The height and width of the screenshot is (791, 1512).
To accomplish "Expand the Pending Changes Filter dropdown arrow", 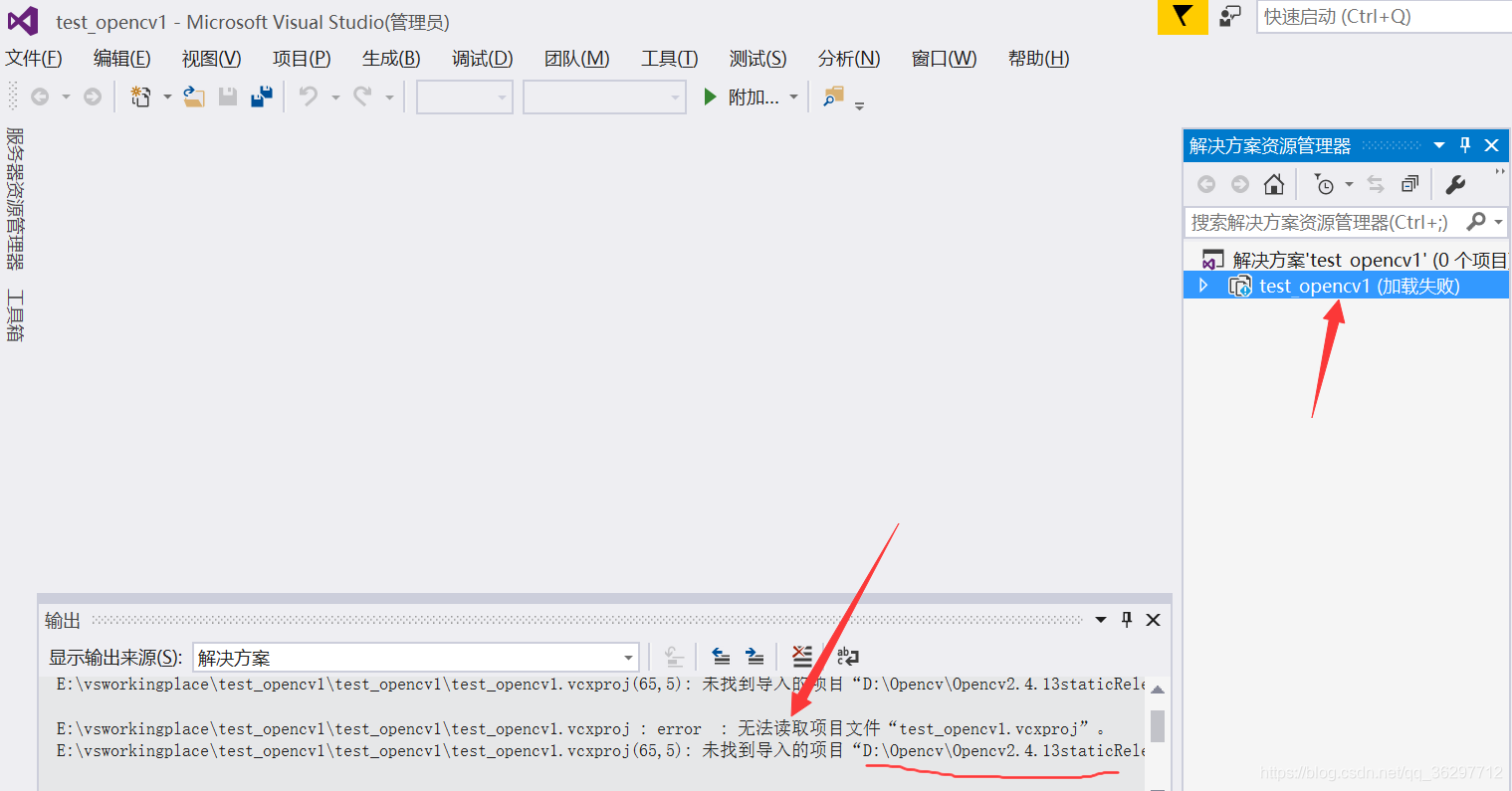I will [x=1350, y=185].
